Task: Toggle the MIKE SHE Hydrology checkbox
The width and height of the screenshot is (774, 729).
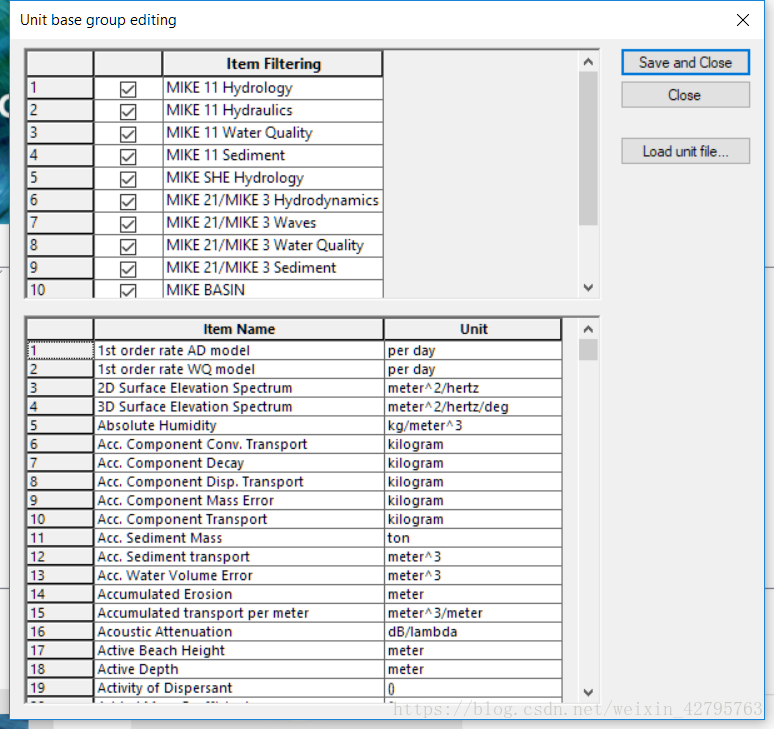Action: click(128, 179)
